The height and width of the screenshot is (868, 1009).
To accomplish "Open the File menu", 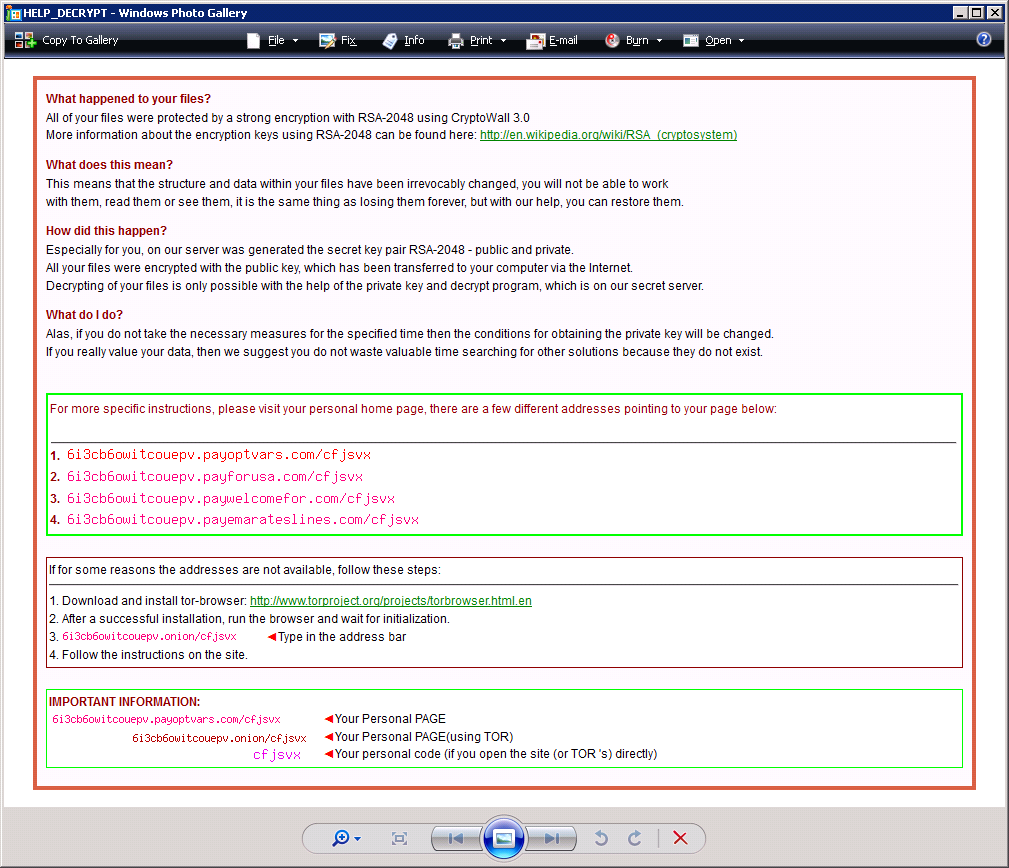I will [276, 40].
